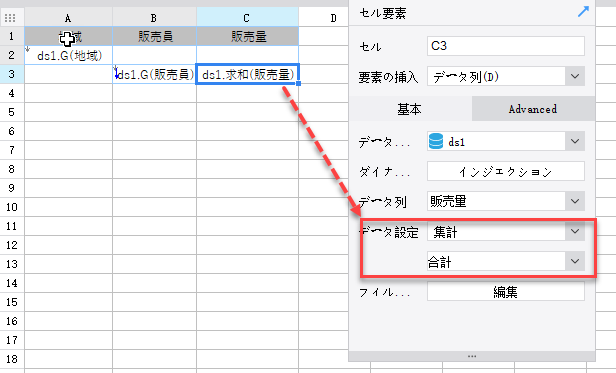Click the 編集 filter button
616x373 pixels.
[506, 292]
